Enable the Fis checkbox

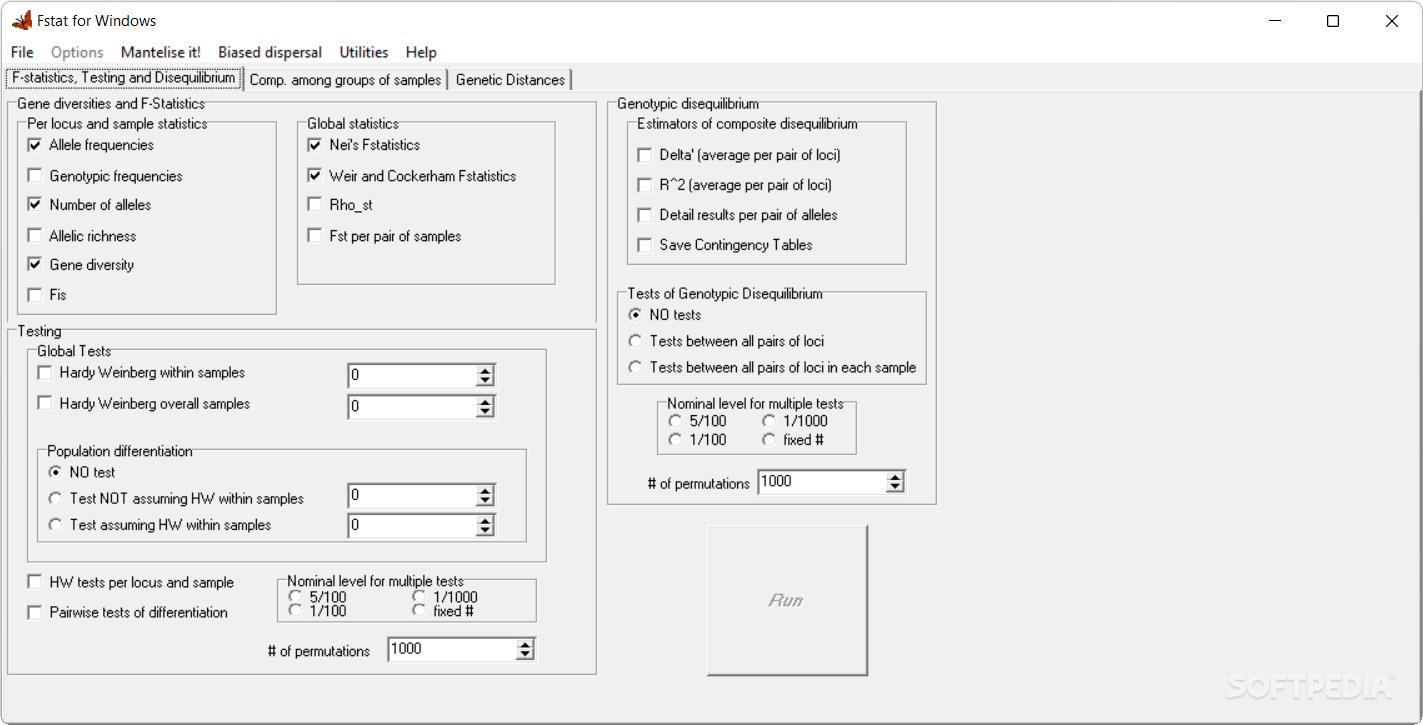35,295
